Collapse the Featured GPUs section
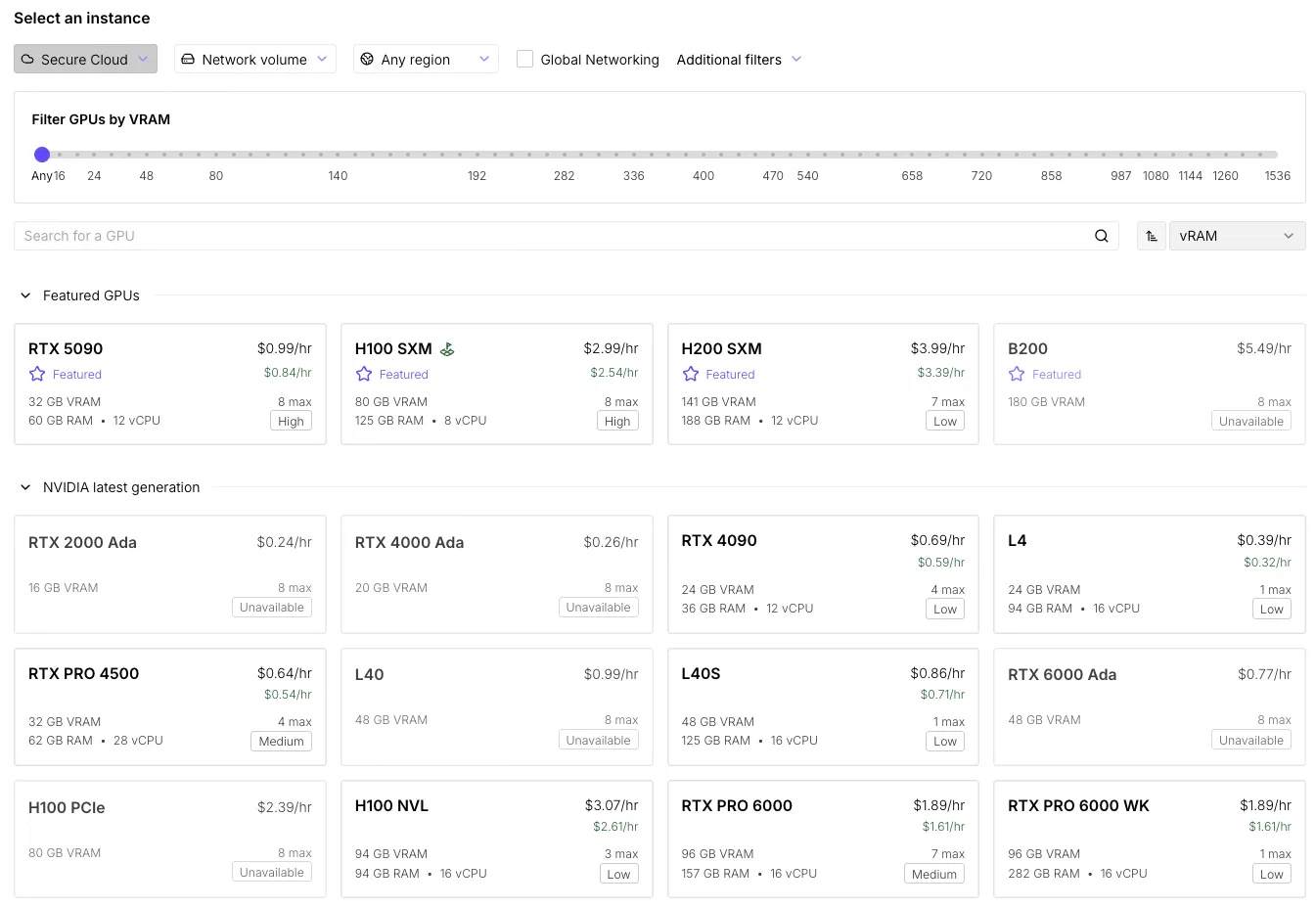Screen dimensions: 1316x908 25,295
